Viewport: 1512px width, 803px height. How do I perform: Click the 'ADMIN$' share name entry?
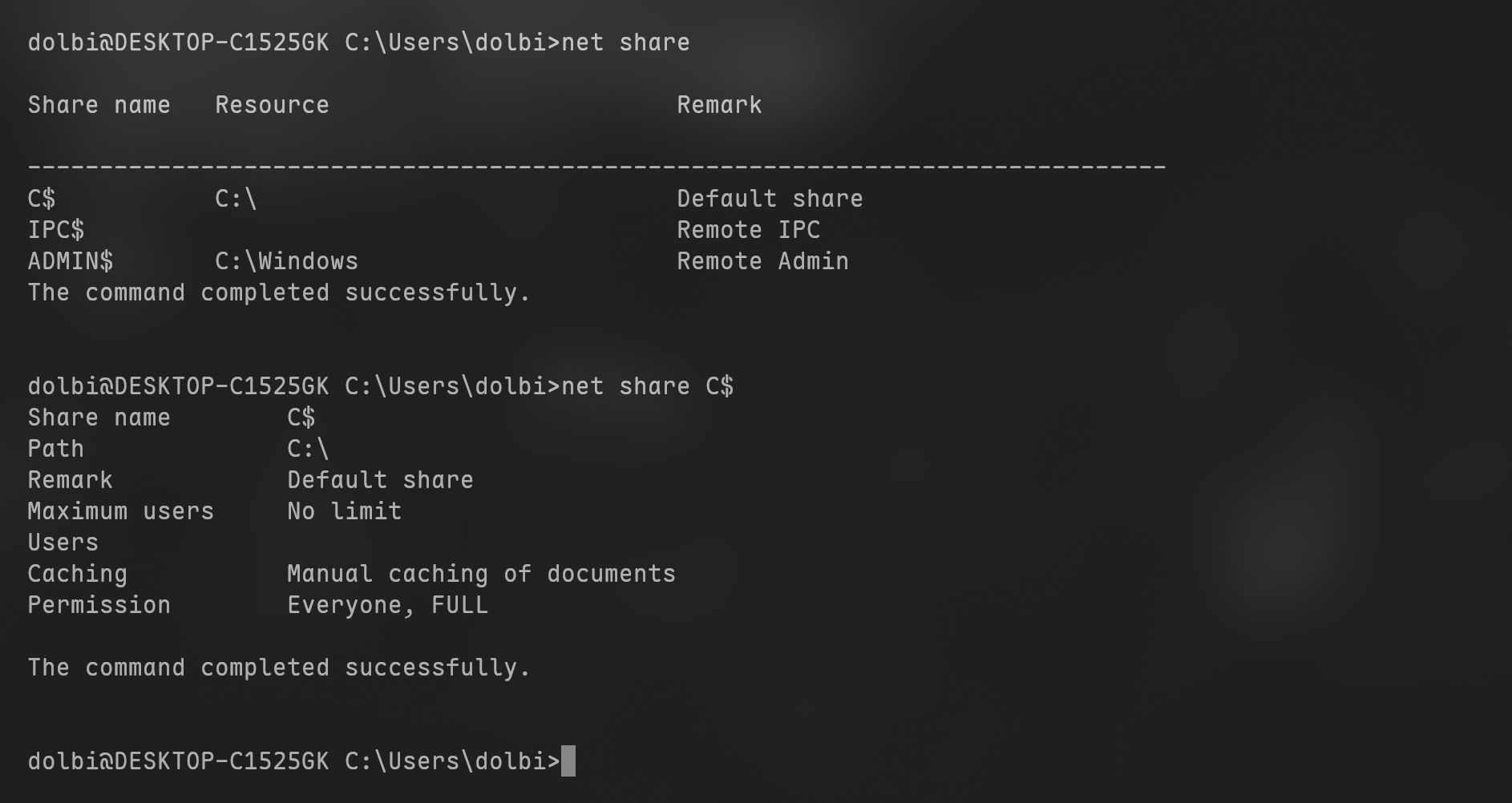[x=71, y=261]
